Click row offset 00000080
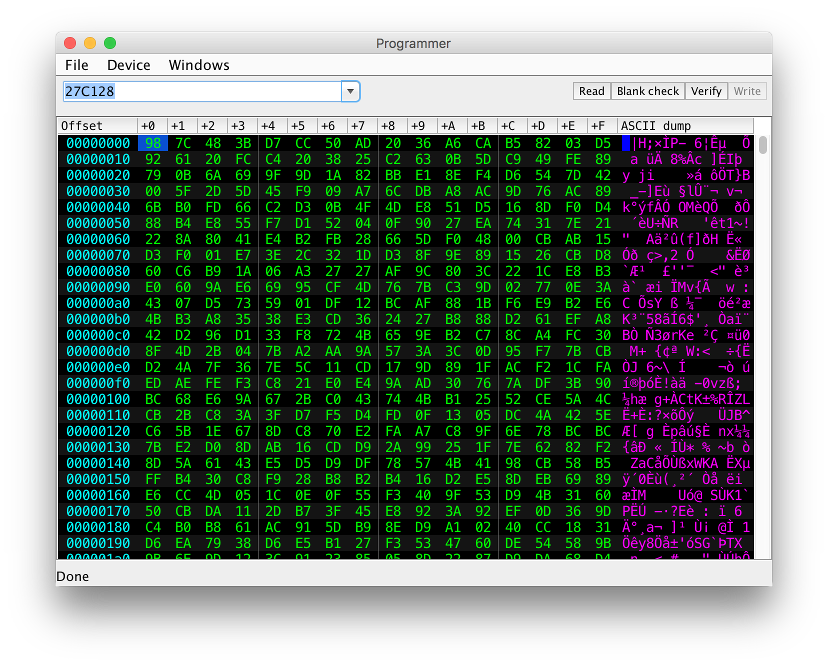Screen dimensions: 828x666 point(97,271)
